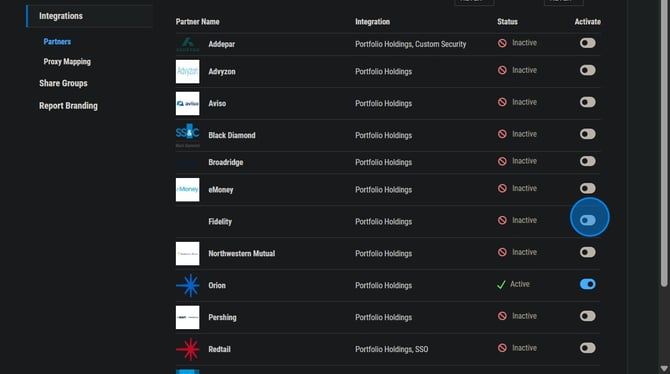Enable the Redtail integration toggle
The image size is (670, 374).
click(588, 348)
